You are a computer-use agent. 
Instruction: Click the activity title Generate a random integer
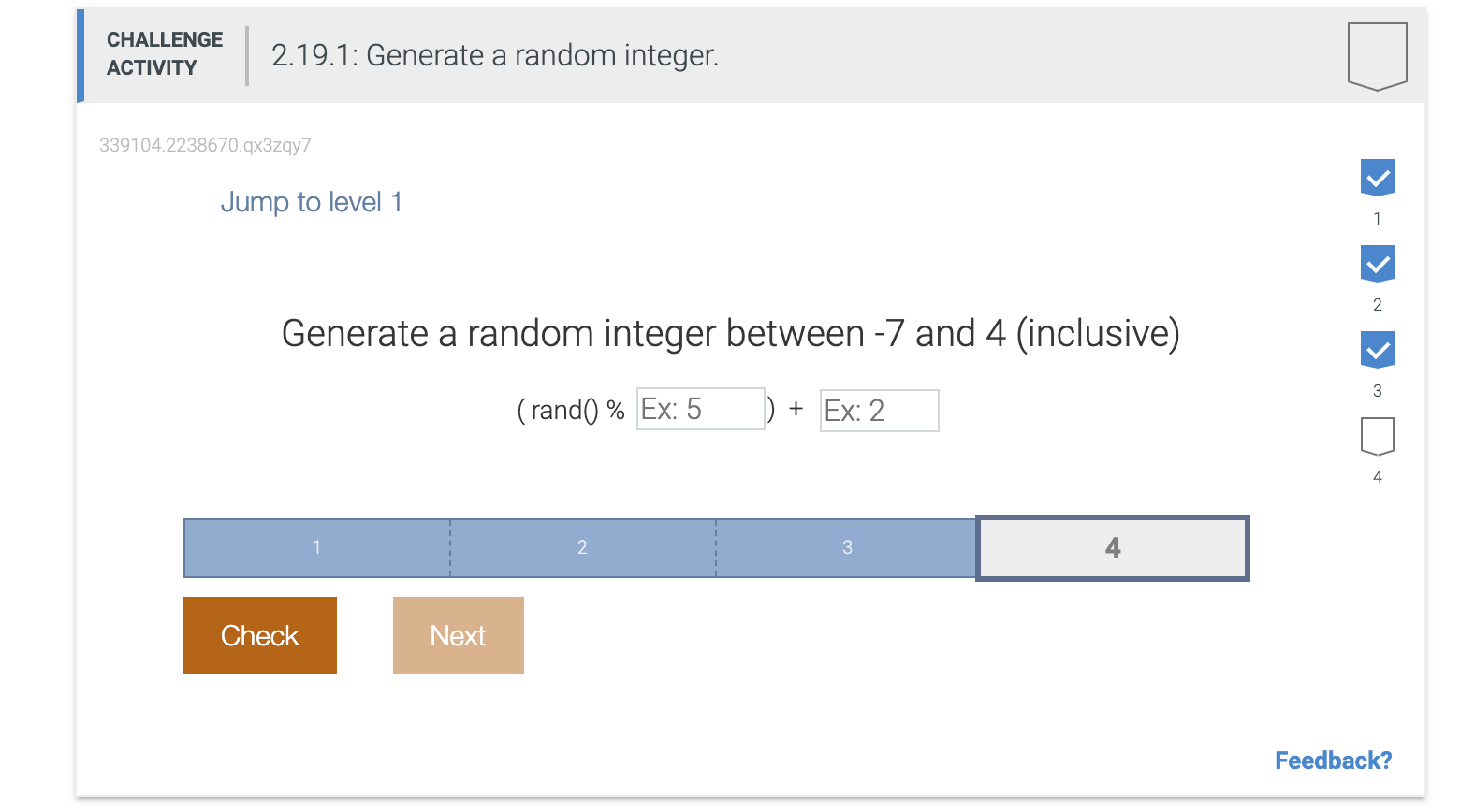click(495, 55)
